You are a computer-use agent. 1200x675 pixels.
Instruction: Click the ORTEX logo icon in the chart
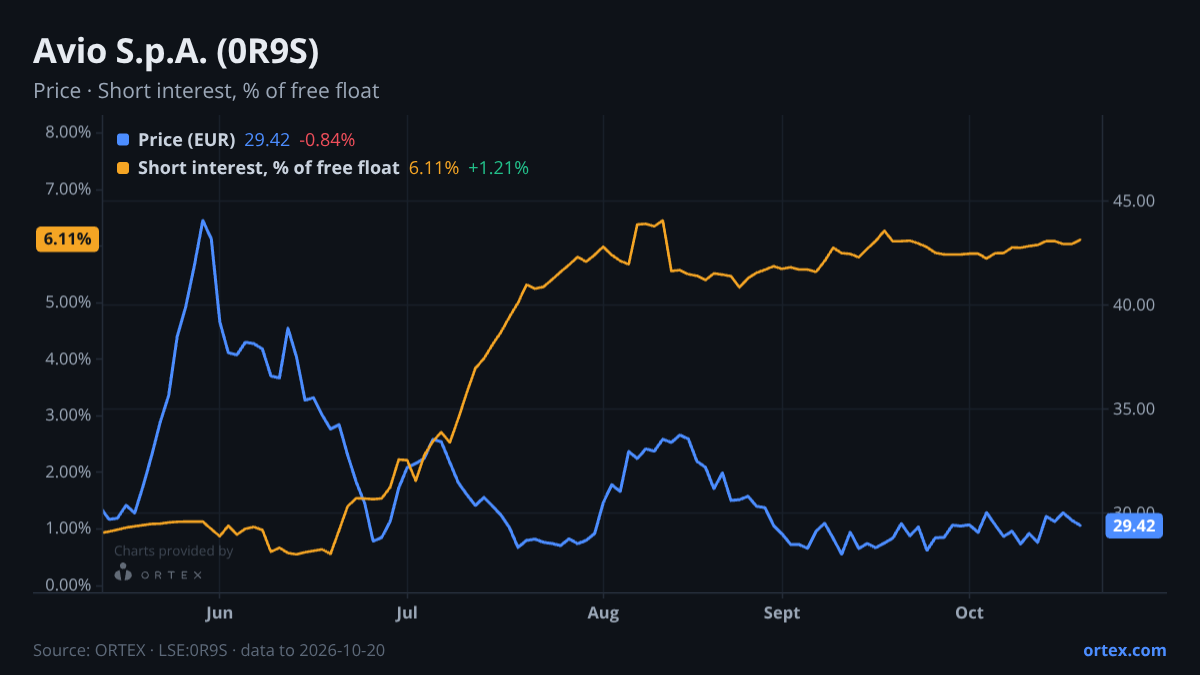tap(123, 573)
